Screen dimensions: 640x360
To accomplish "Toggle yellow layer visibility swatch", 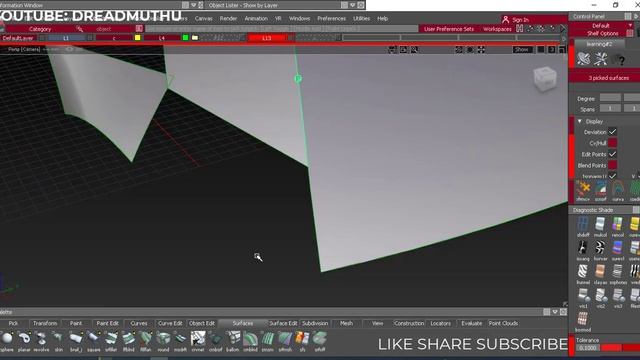I will tap(138, 38).
